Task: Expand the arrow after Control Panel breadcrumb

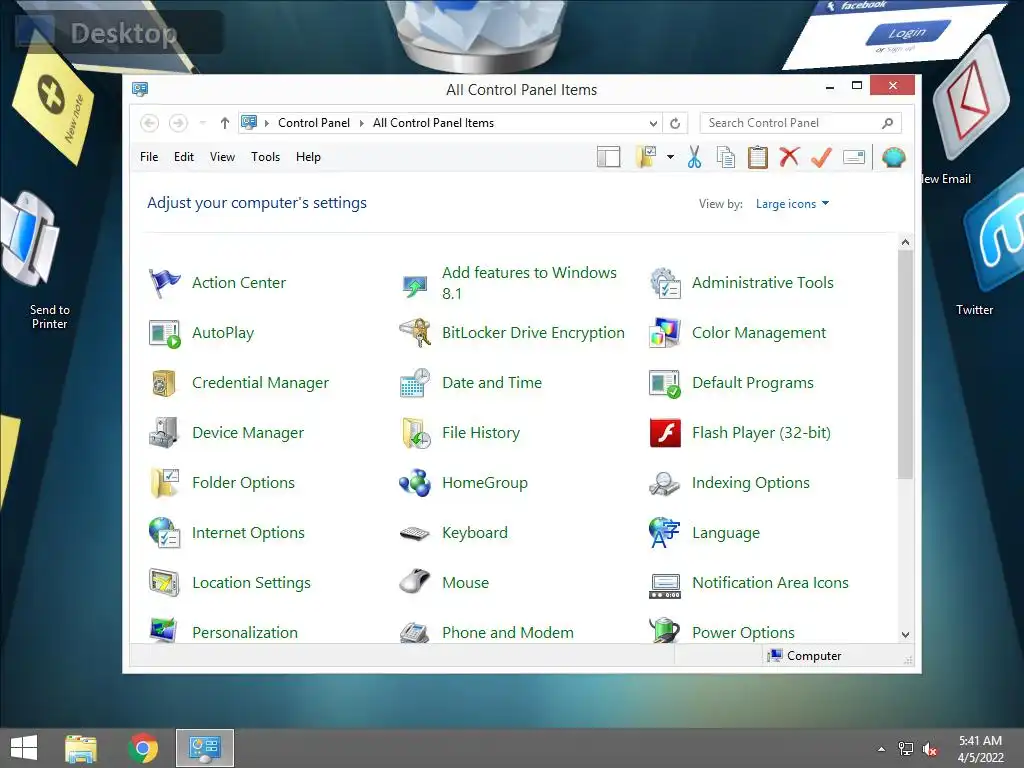Action: (x=361, y=123)
